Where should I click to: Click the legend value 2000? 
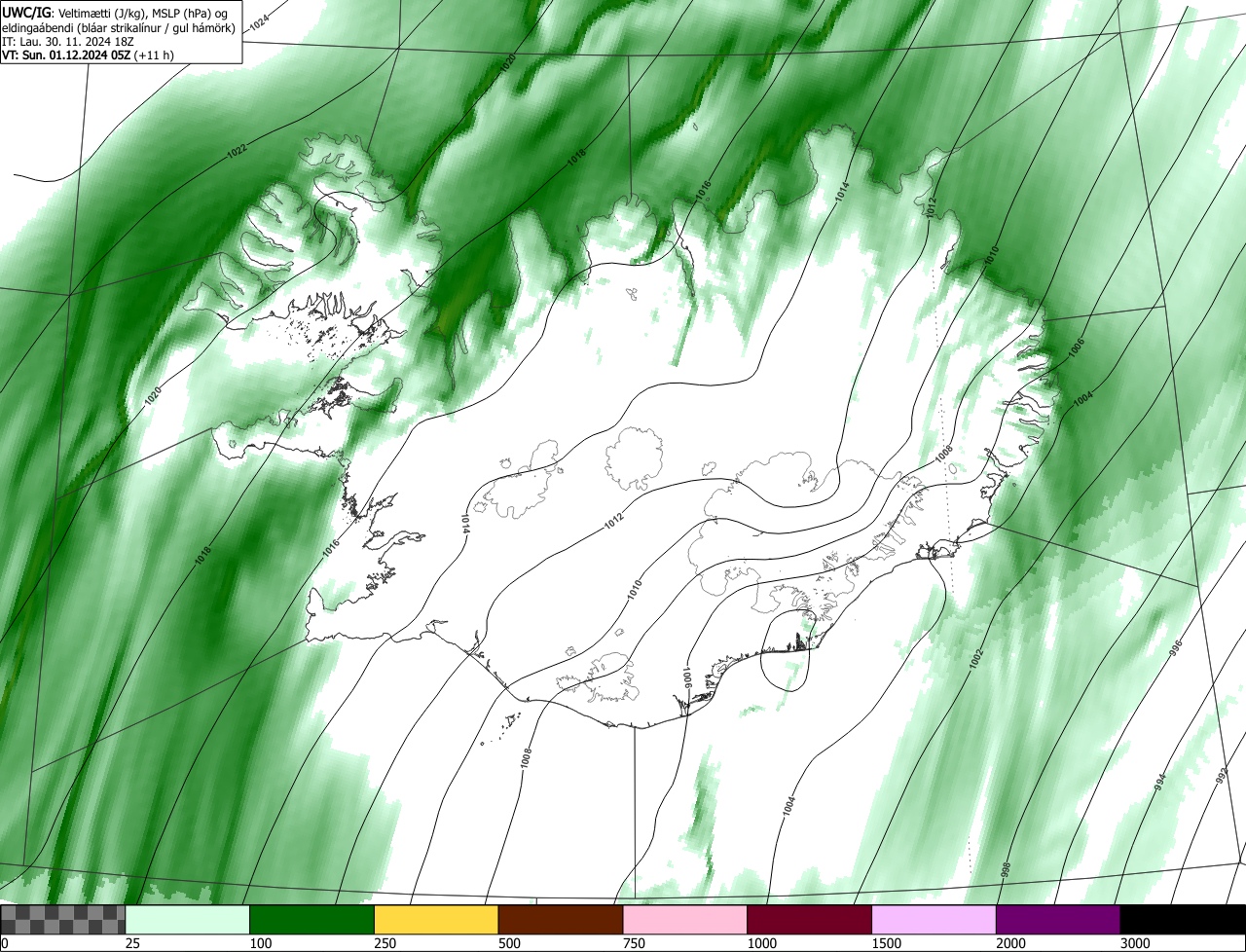coord(1009,943)
